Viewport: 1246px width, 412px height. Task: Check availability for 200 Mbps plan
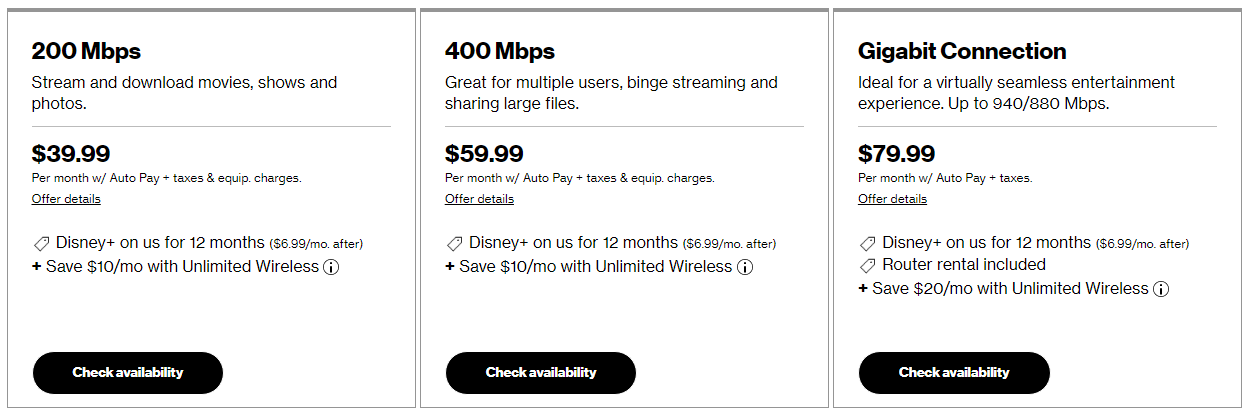tap(128, 373)
